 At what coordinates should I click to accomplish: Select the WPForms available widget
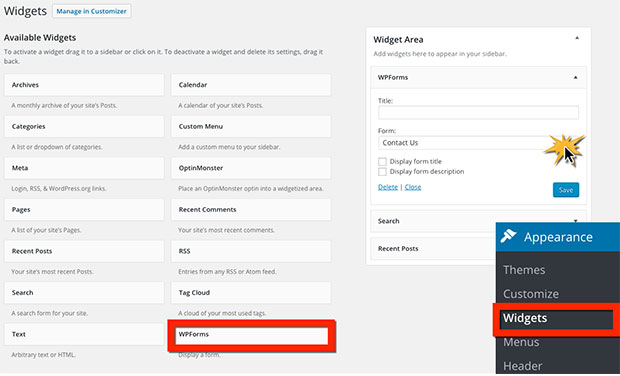pyautogui.click(x=251, y=334)
